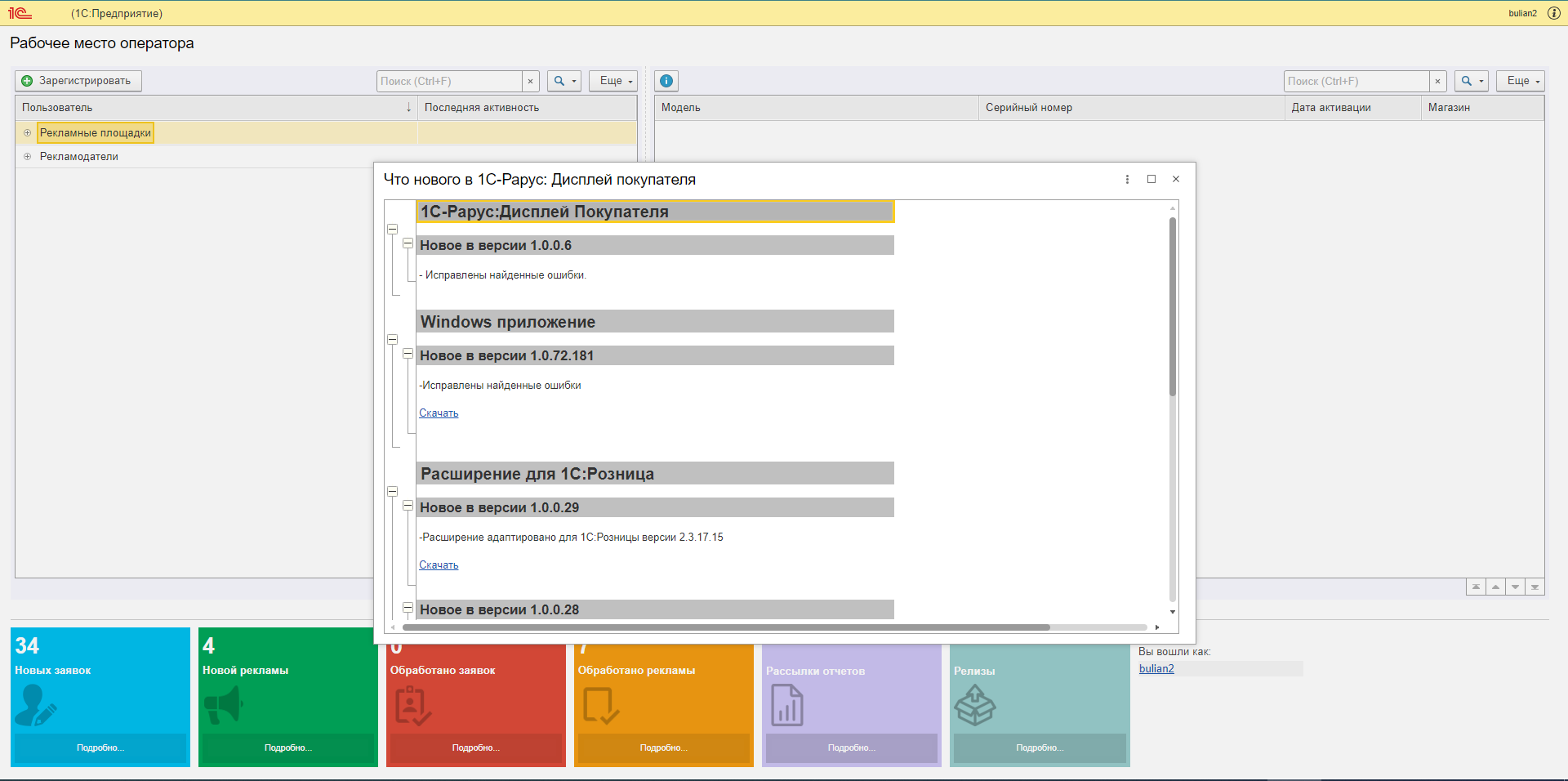This screenshot has width=1568, height=781.
Task: Click Скачать link under Windows приложение
Action: click(439, 413)
